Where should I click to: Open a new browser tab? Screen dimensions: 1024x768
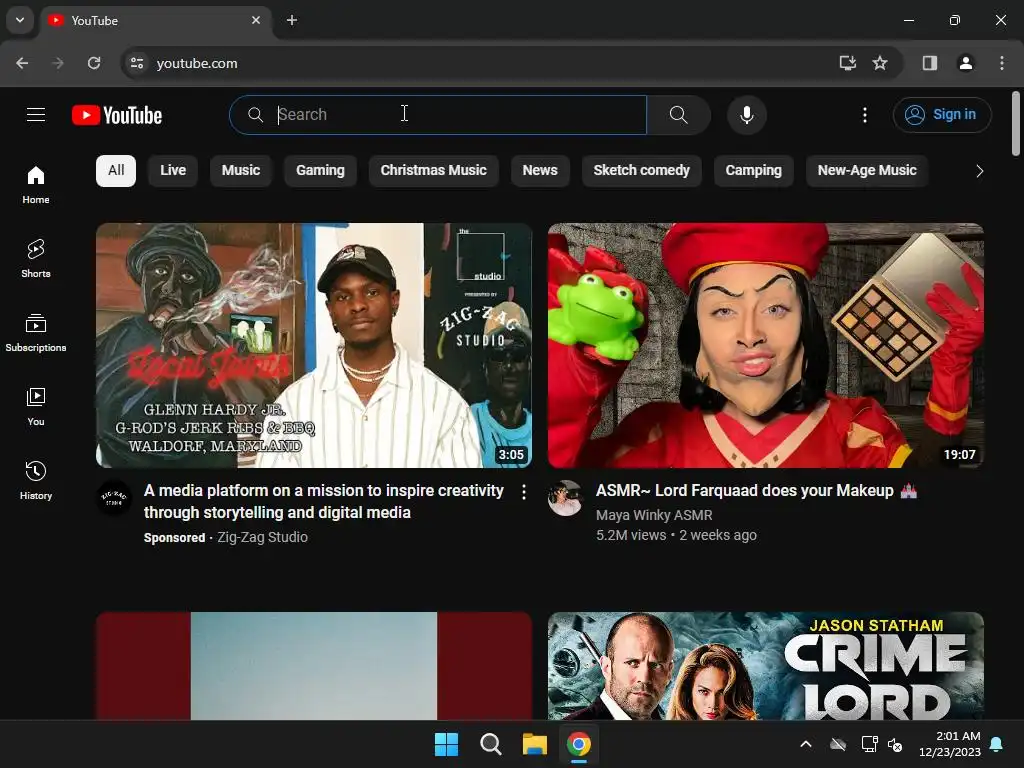[x=292, y=20]
